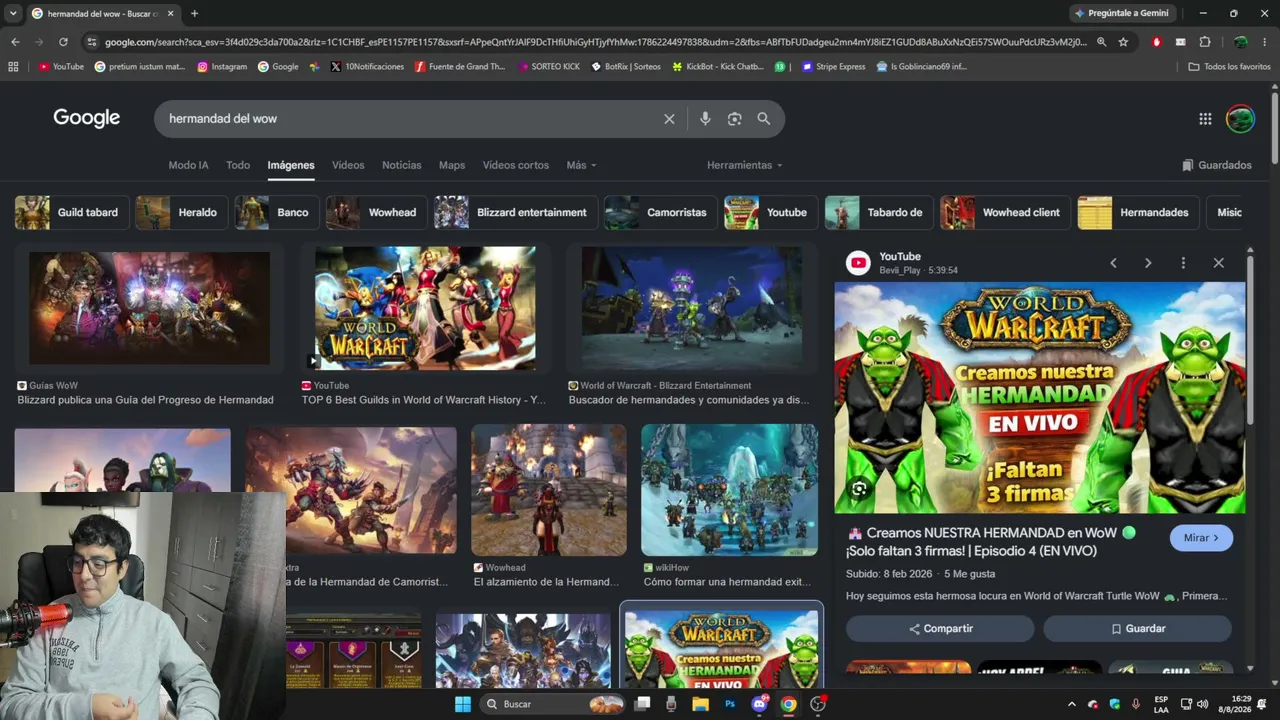Open the Buscador de hermandades image result

click(x=692, y=308)
